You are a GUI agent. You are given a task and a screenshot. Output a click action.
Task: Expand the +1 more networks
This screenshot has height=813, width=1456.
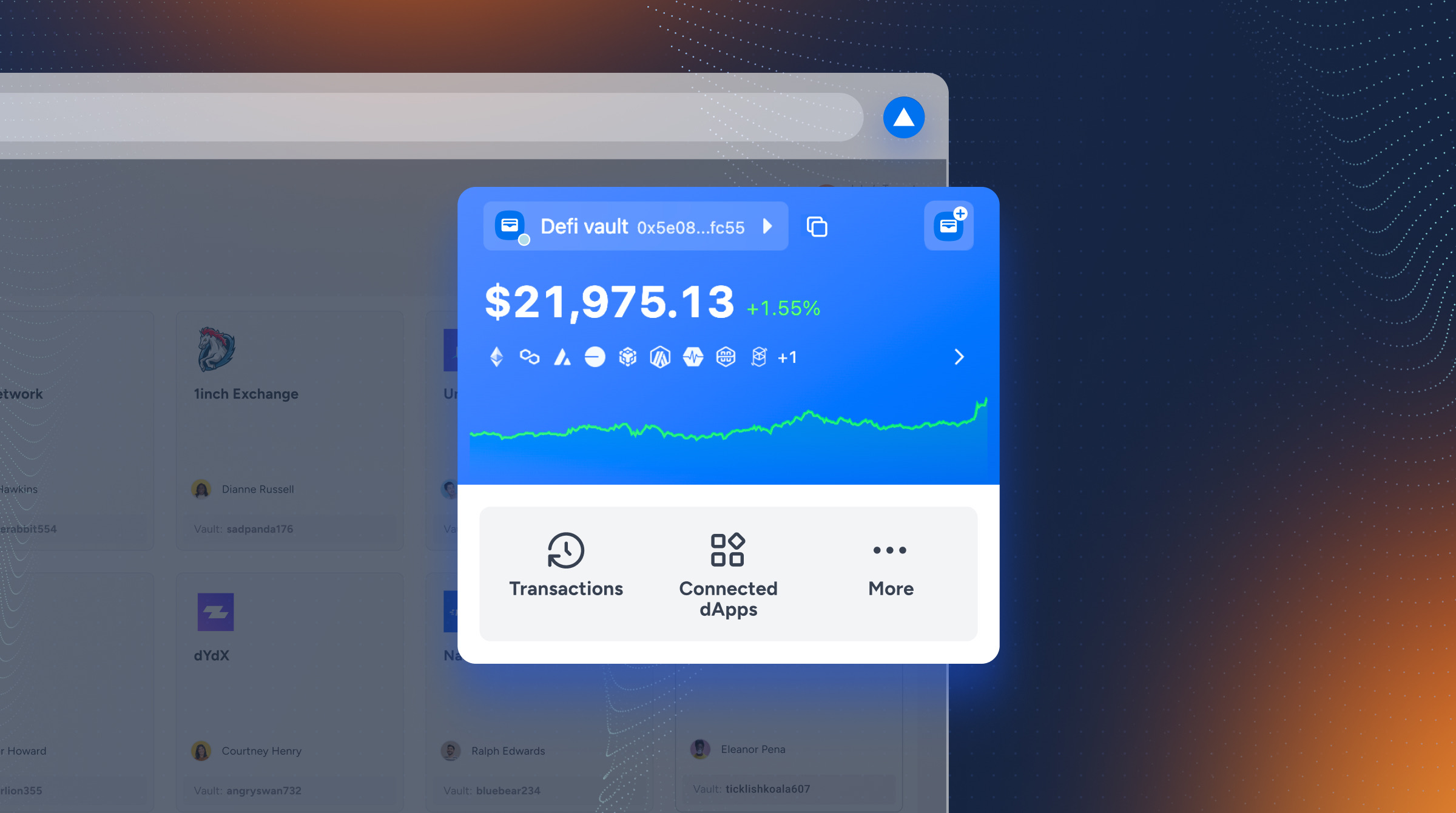click(786, 357)
